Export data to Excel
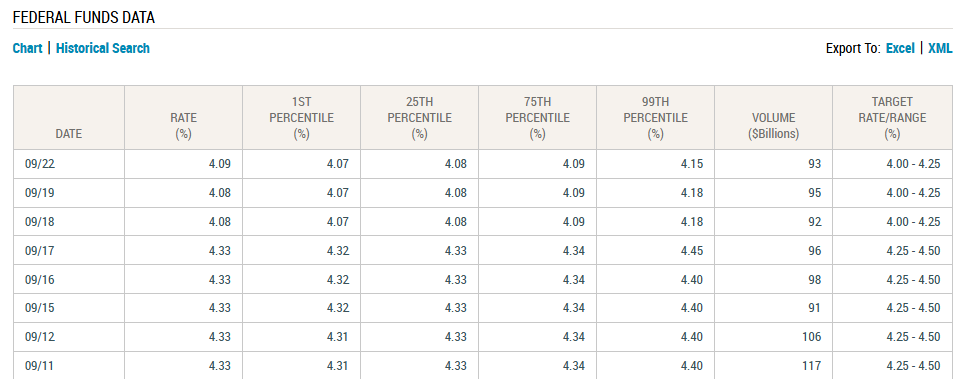The height and width of the screenshot is (379, 963). click(x=900, y=49)
